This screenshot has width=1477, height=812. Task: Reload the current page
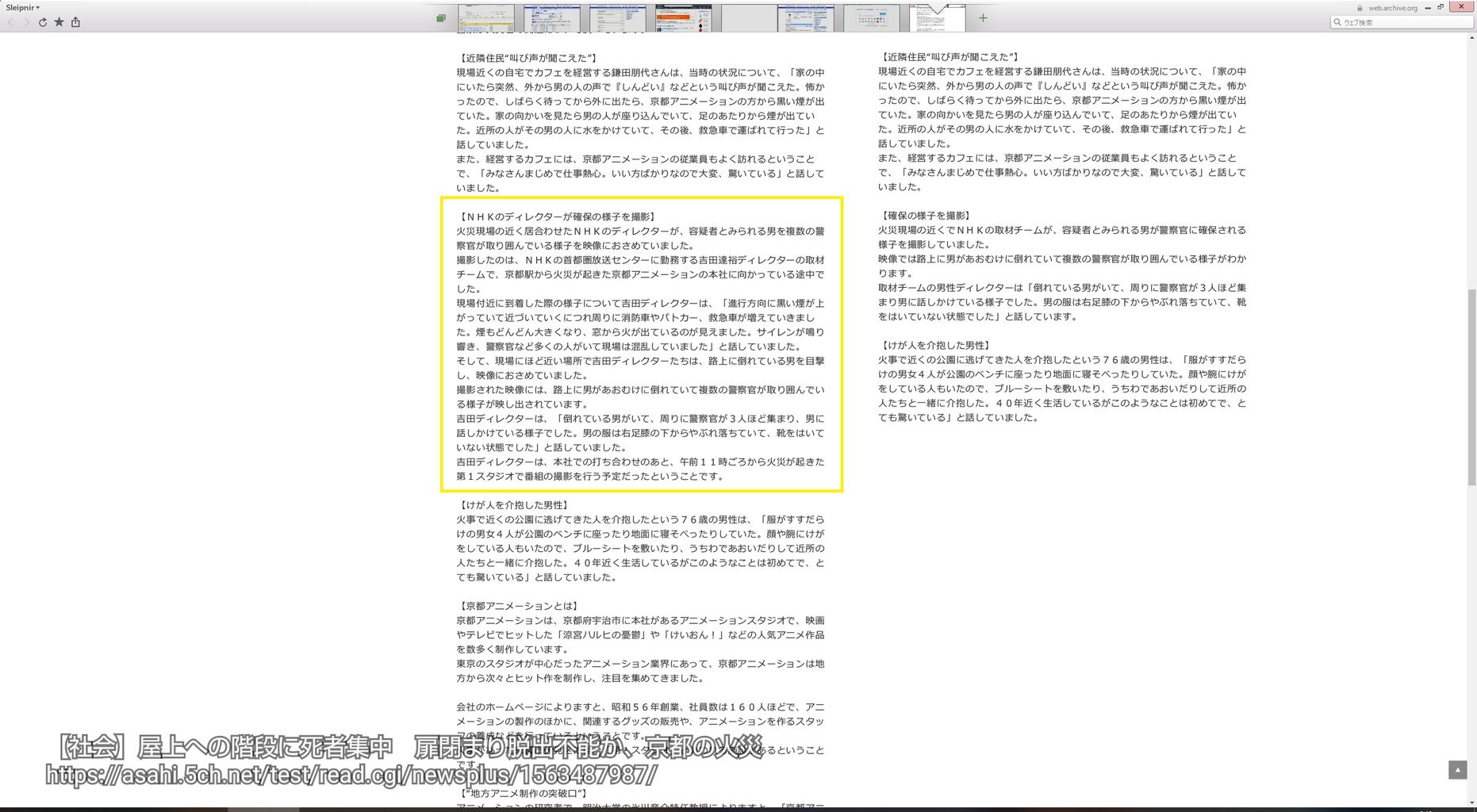tap(43, 22)
